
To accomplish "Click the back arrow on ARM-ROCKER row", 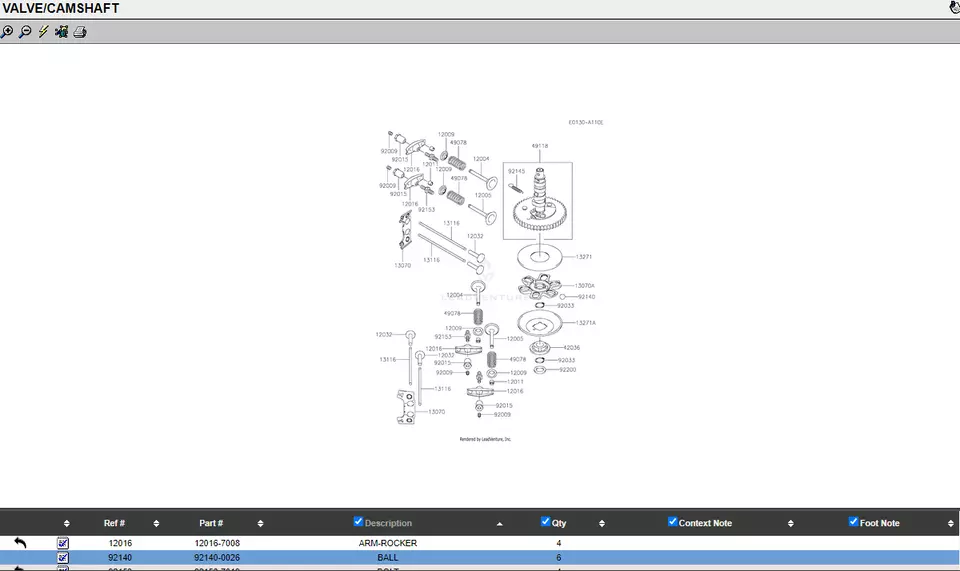I will (20, 543).
